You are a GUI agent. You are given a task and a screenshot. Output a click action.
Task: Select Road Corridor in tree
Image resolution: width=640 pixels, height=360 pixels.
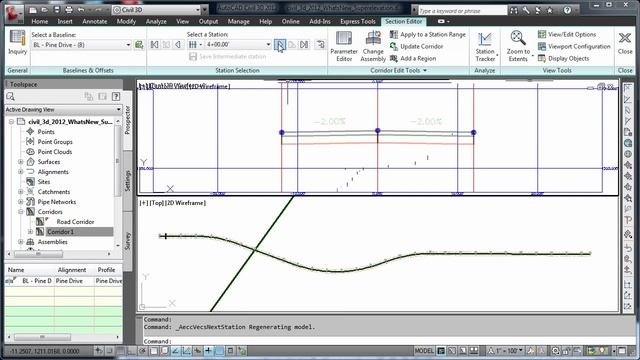click(75, 222)
